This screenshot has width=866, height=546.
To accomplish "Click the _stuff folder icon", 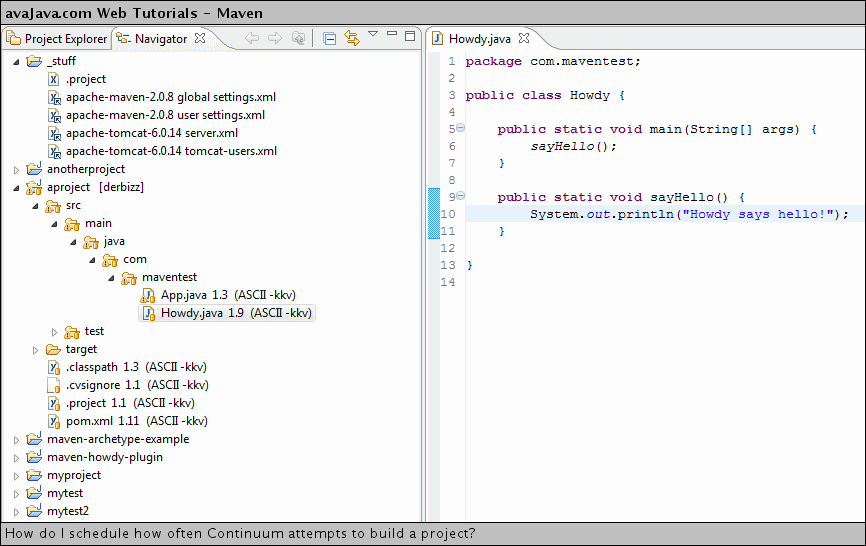I will click(x=34, y=61).
